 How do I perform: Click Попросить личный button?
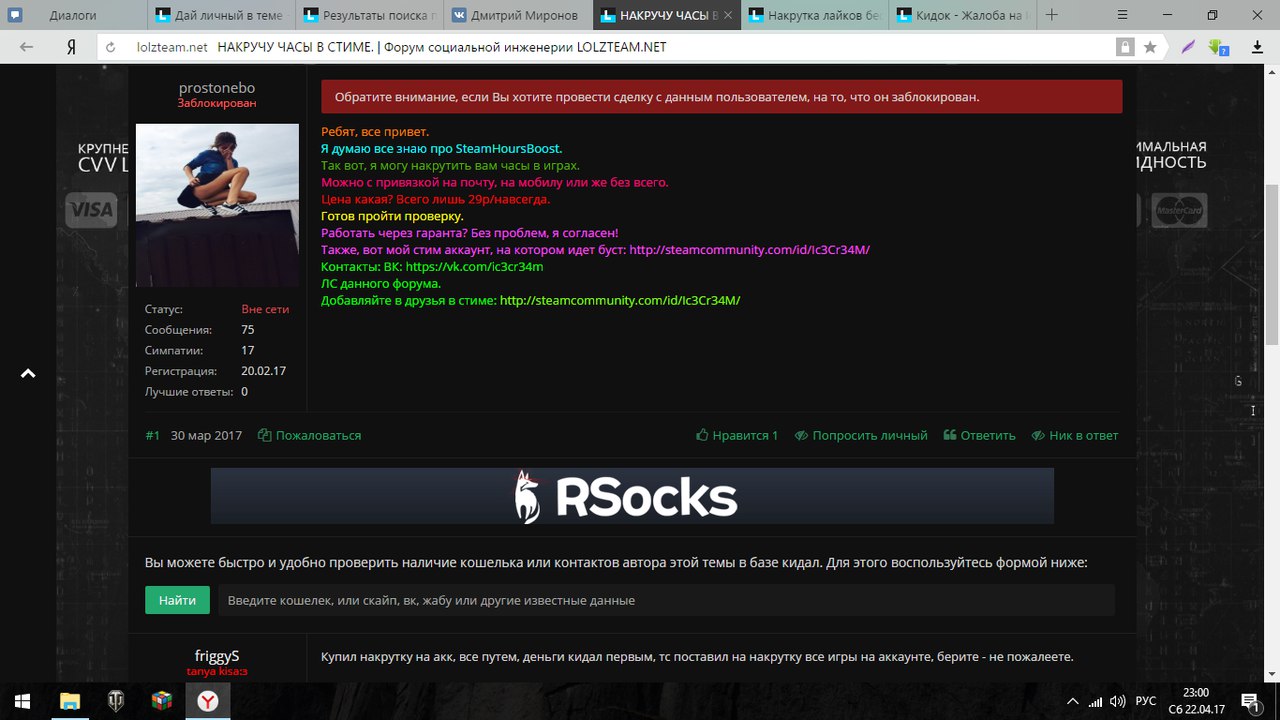[861, 435]
